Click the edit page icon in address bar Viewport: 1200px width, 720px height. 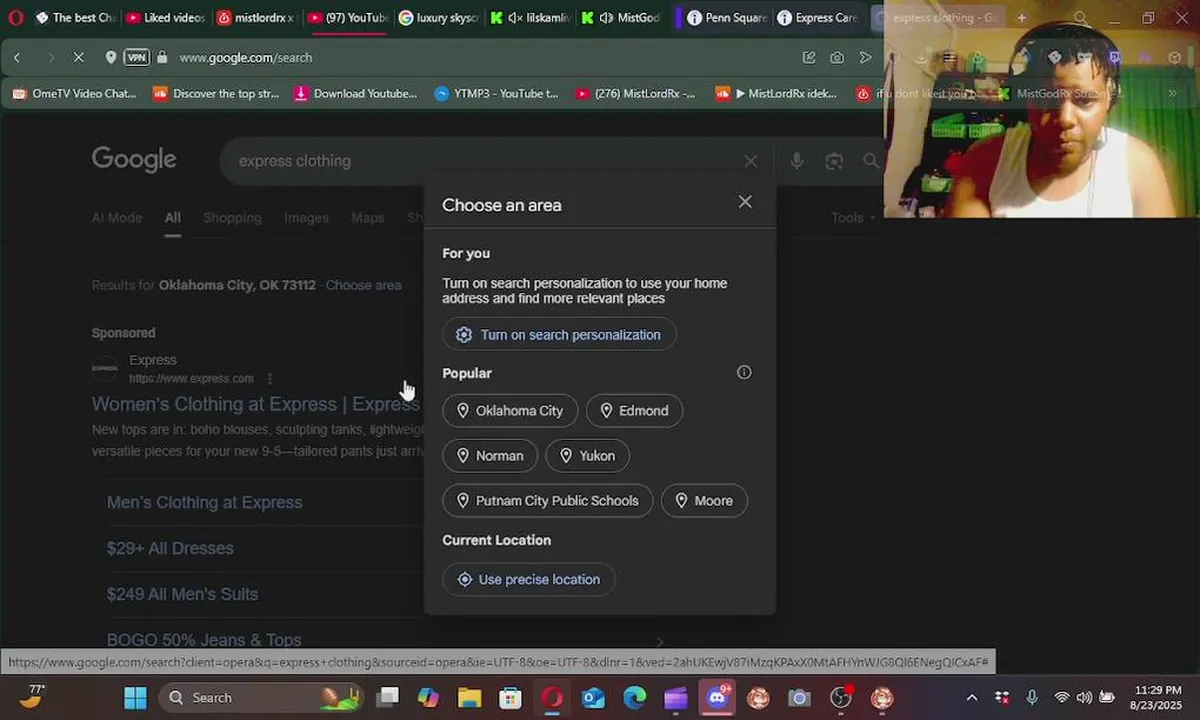tap(809, 58)
